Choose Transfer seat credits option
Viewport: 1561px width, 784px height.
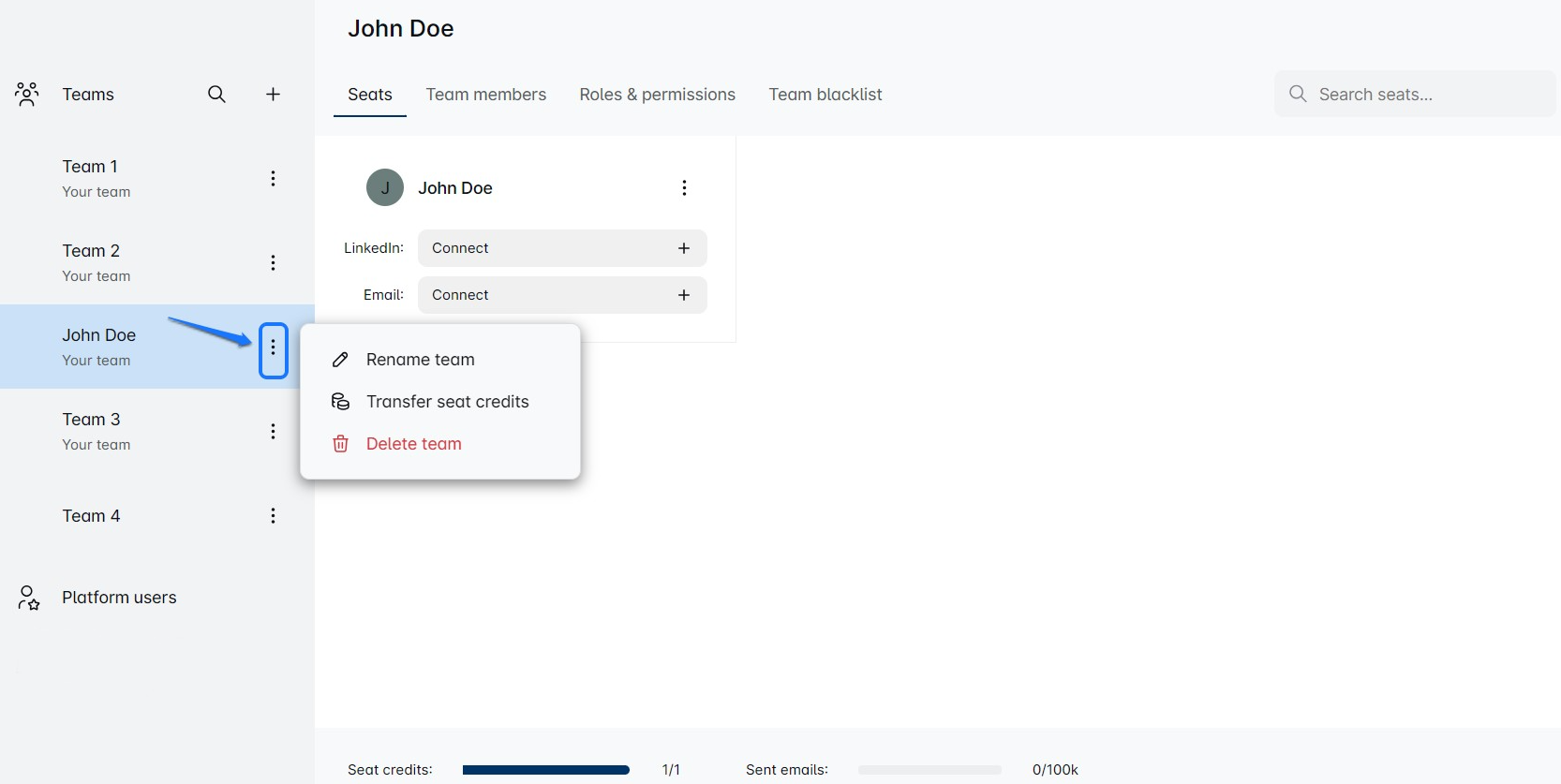coord(447,402)
